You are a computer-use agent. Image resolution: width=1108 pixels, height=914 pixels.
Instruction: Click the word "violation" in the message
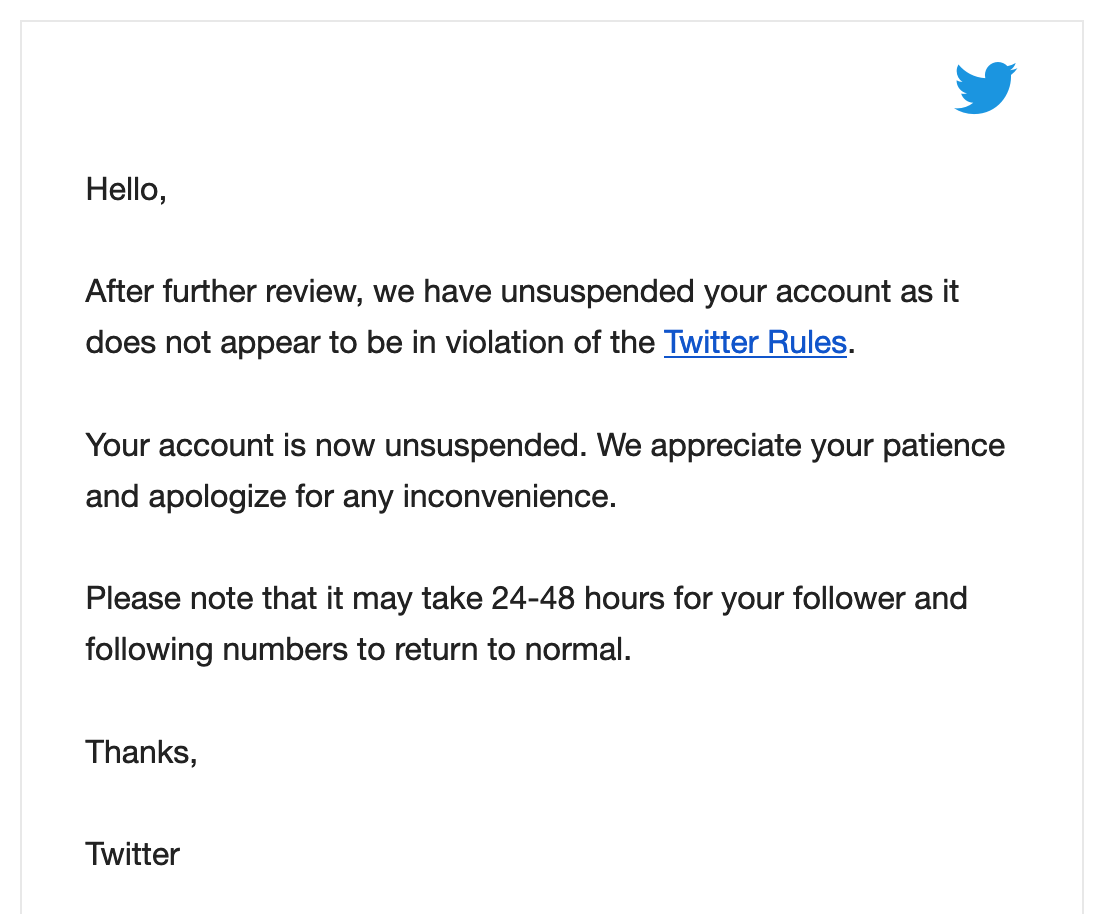coord(505,343)
